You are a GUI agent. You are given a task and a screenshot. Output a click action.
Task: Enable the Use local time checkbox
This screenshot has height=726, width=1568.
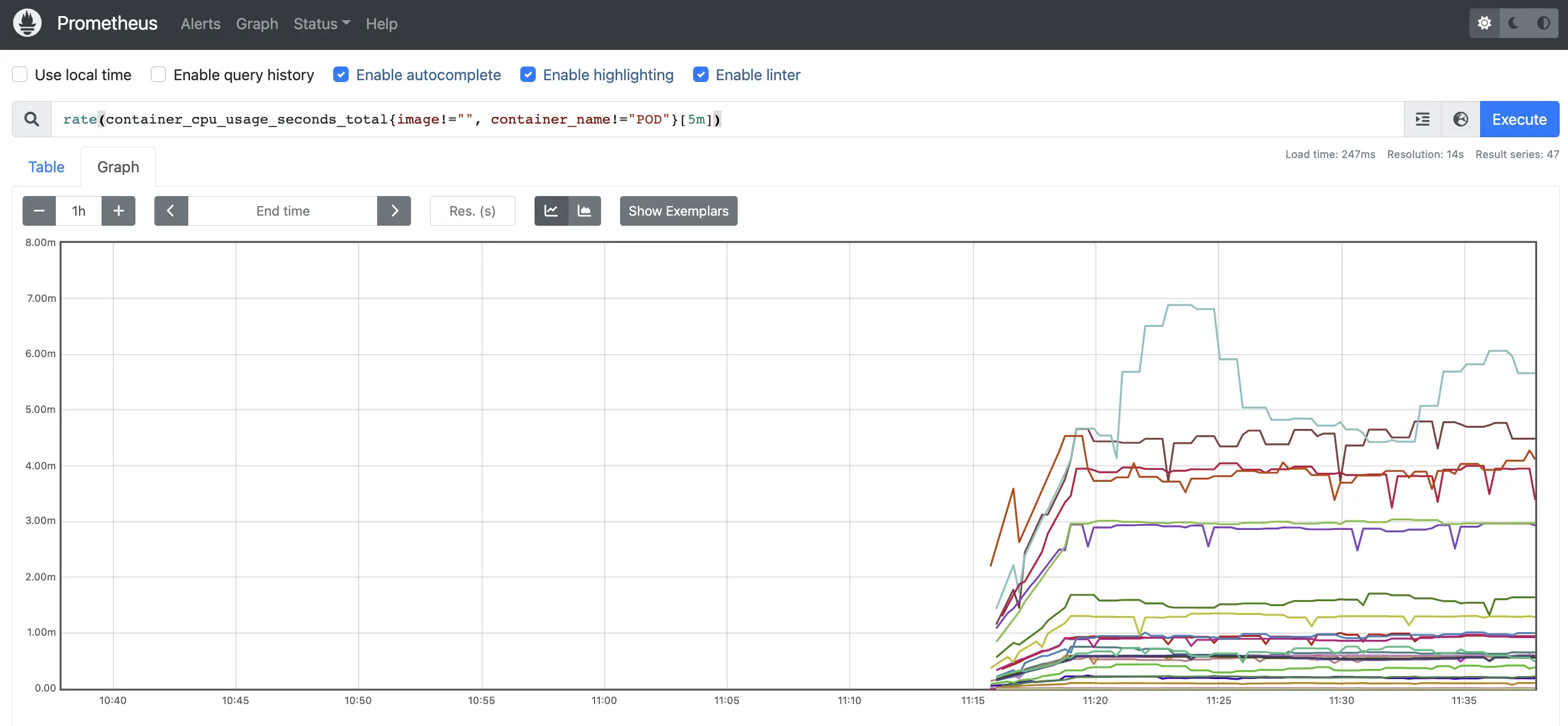[x=20, y=75]
